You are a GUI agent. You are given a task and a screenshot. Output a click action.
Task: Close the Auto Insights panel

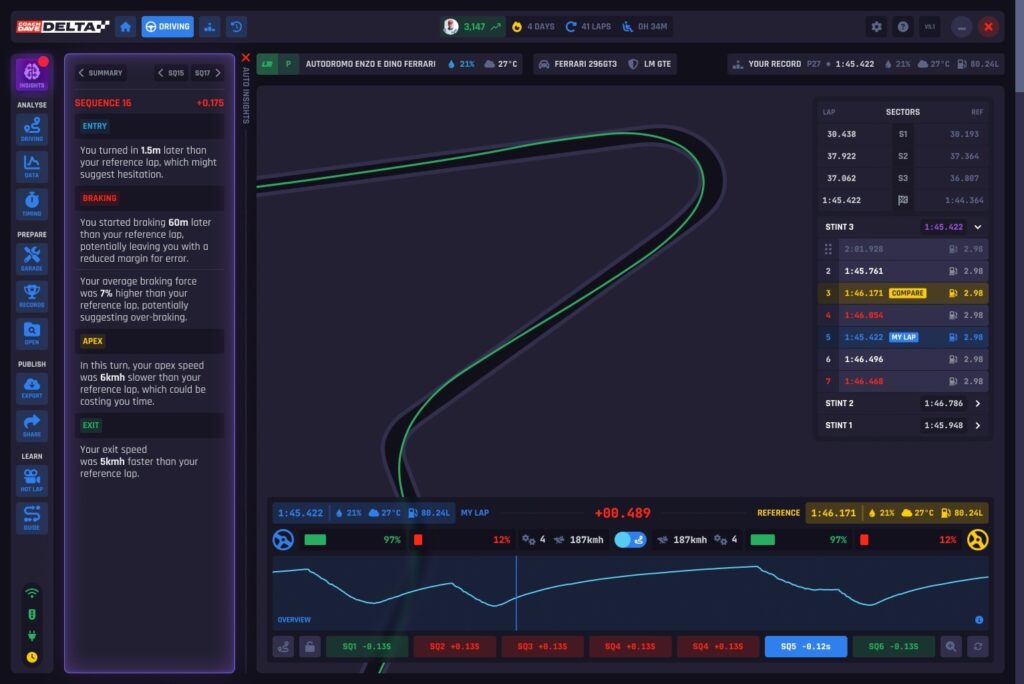(246, 58)
